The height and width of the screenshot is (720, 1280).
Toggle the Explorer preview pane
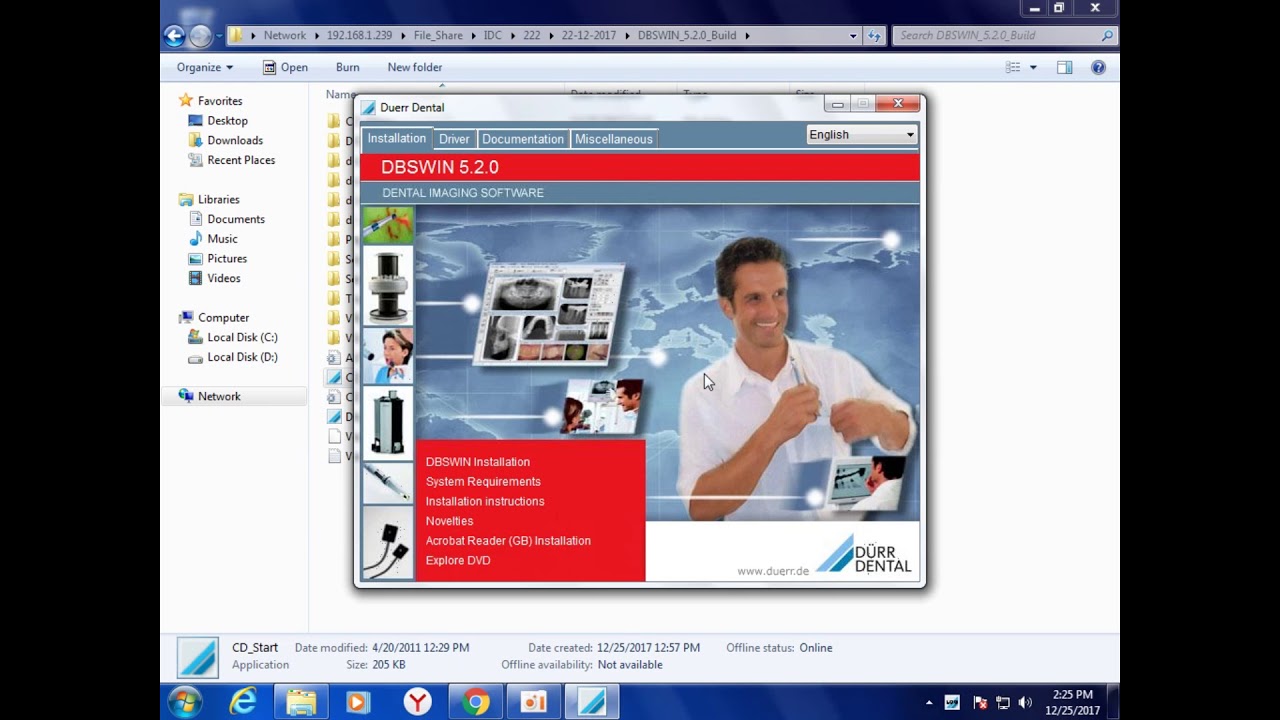tap(1065, 67)
